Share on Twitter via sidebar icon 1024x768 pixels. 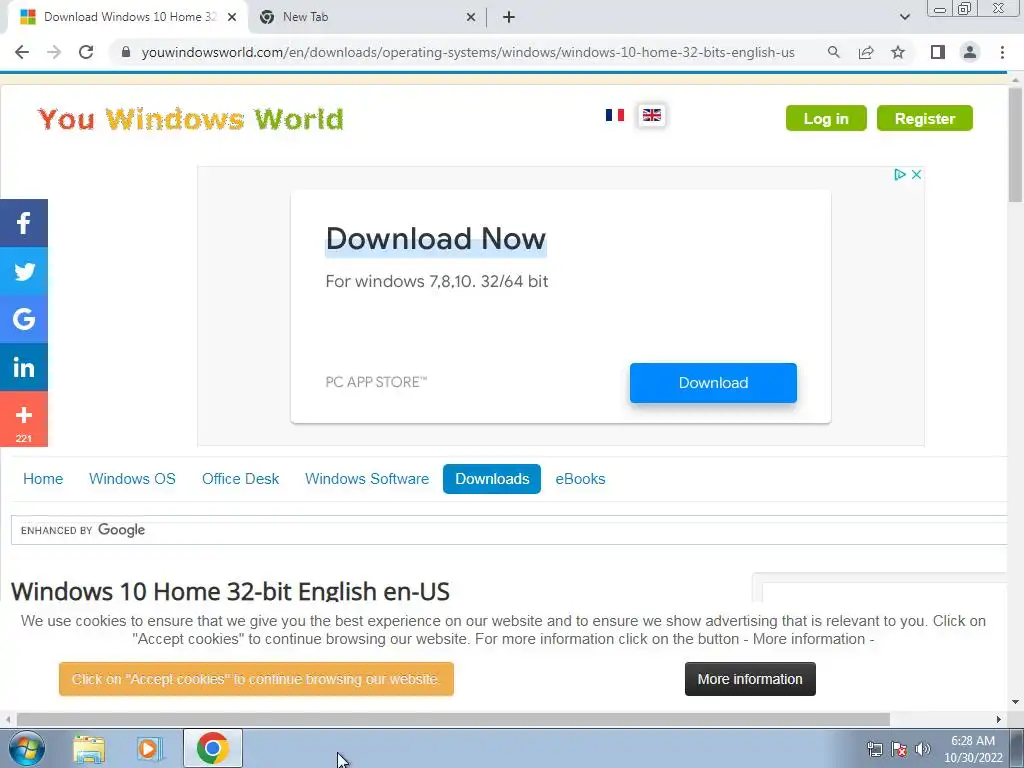(24, 271)
